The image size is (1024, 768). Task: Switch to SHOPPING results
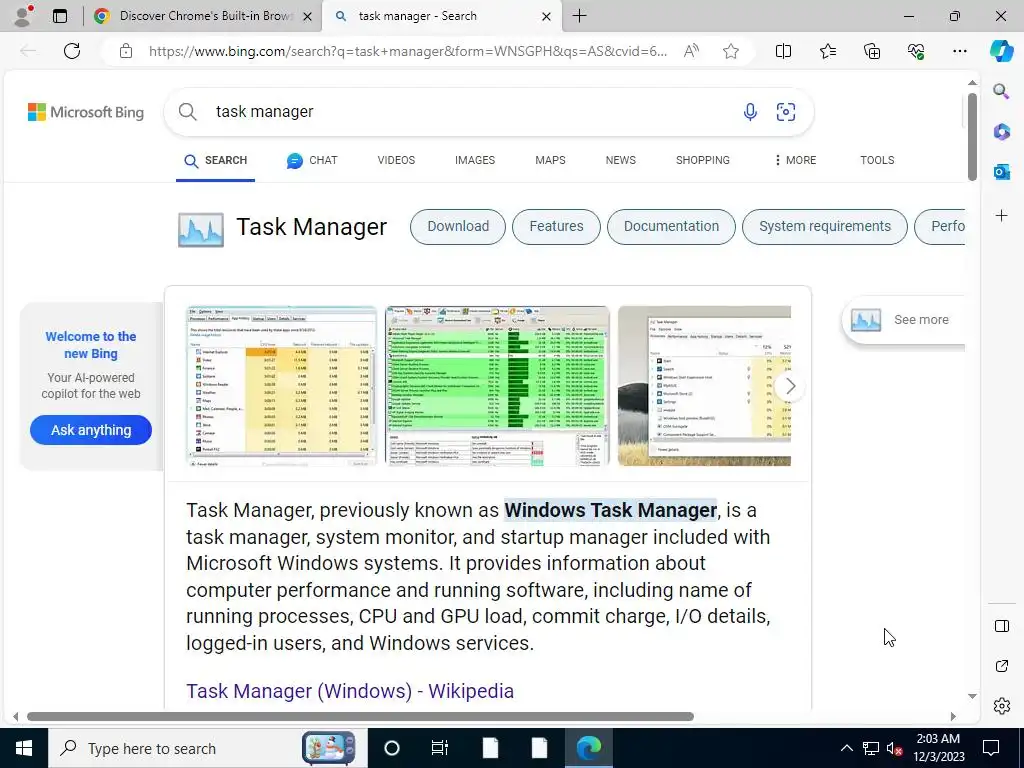(x=703, y=161)
